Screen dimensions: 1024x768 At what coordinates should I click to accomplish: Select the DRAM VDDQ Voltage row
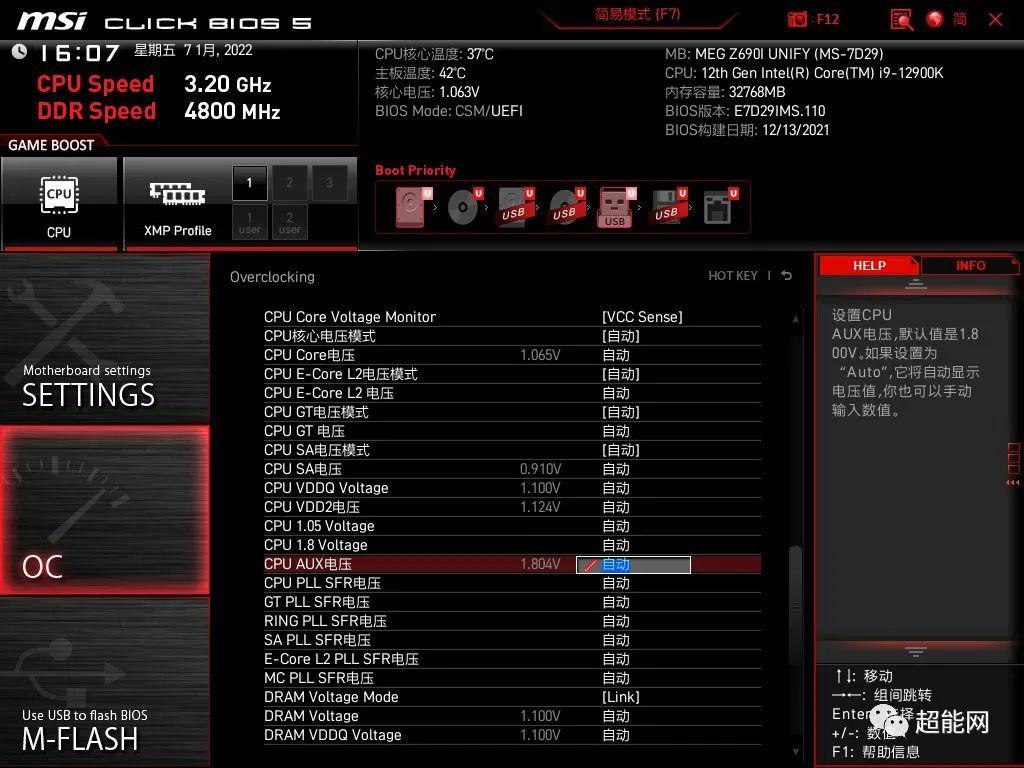[512, 735]
